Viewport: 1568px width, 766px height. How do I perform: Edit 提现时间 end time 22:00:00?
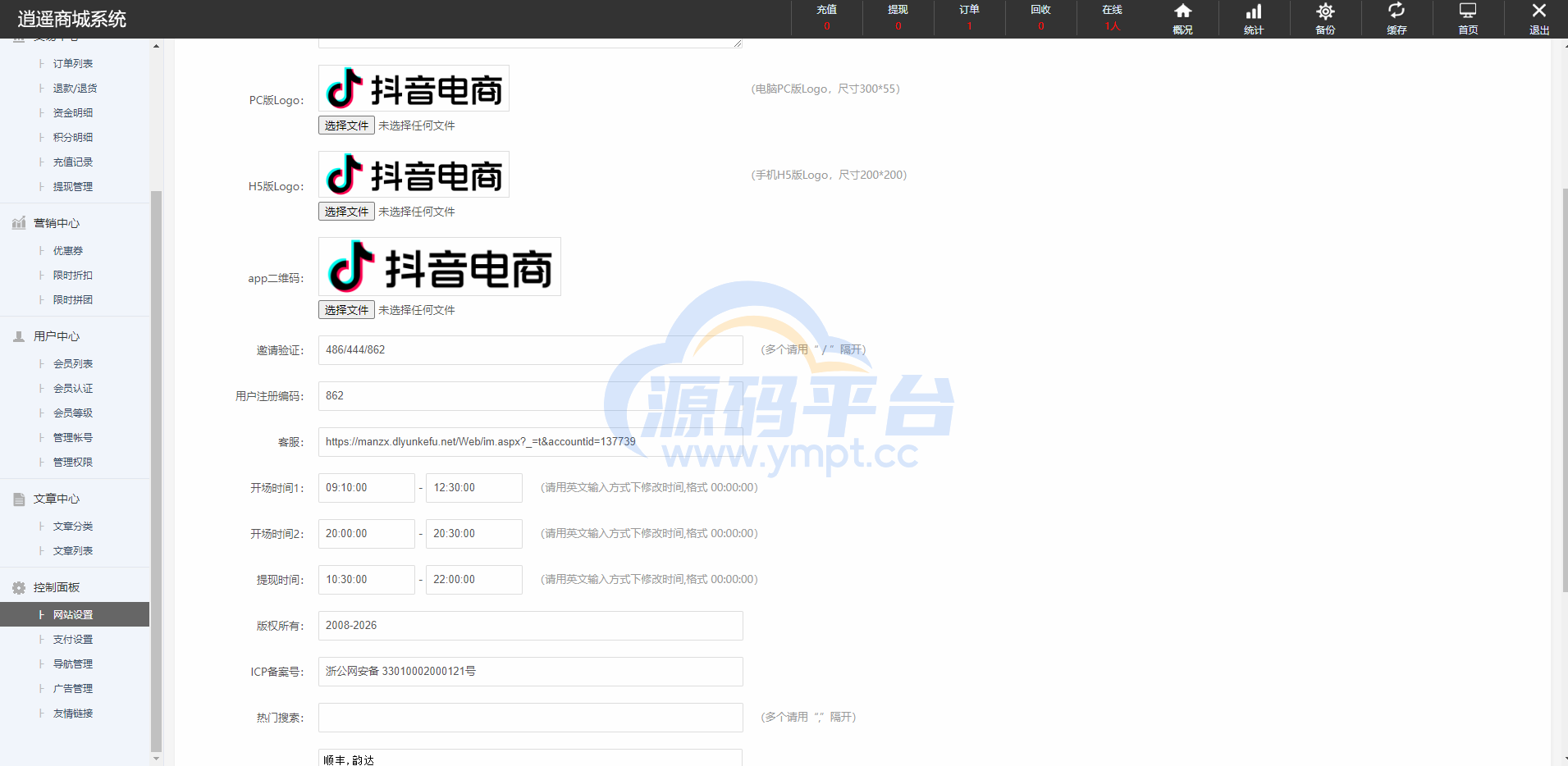coord(474,580)
